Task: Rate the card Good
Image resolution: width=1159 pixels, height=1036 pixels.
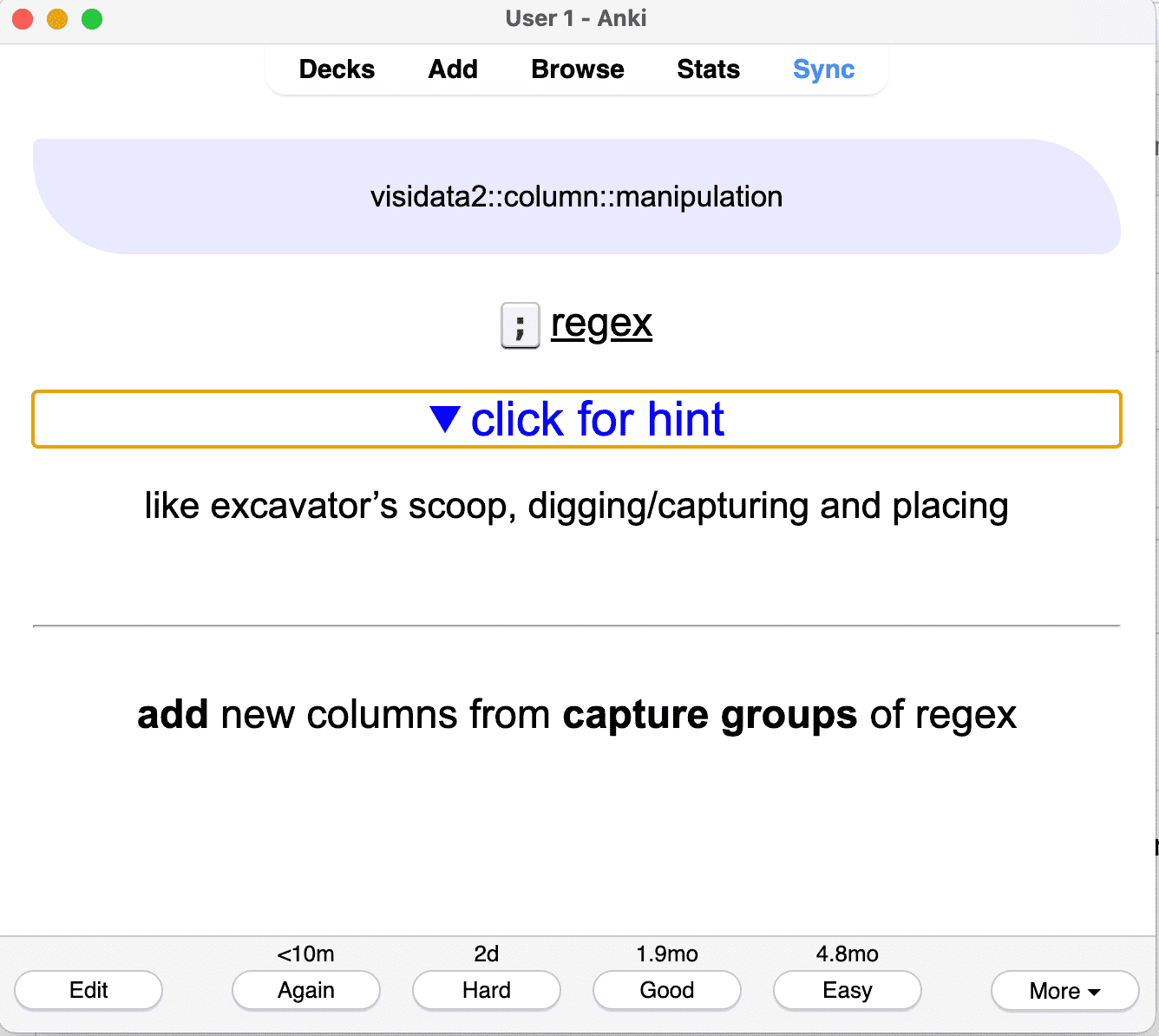Action: click(x=667, y=990)
